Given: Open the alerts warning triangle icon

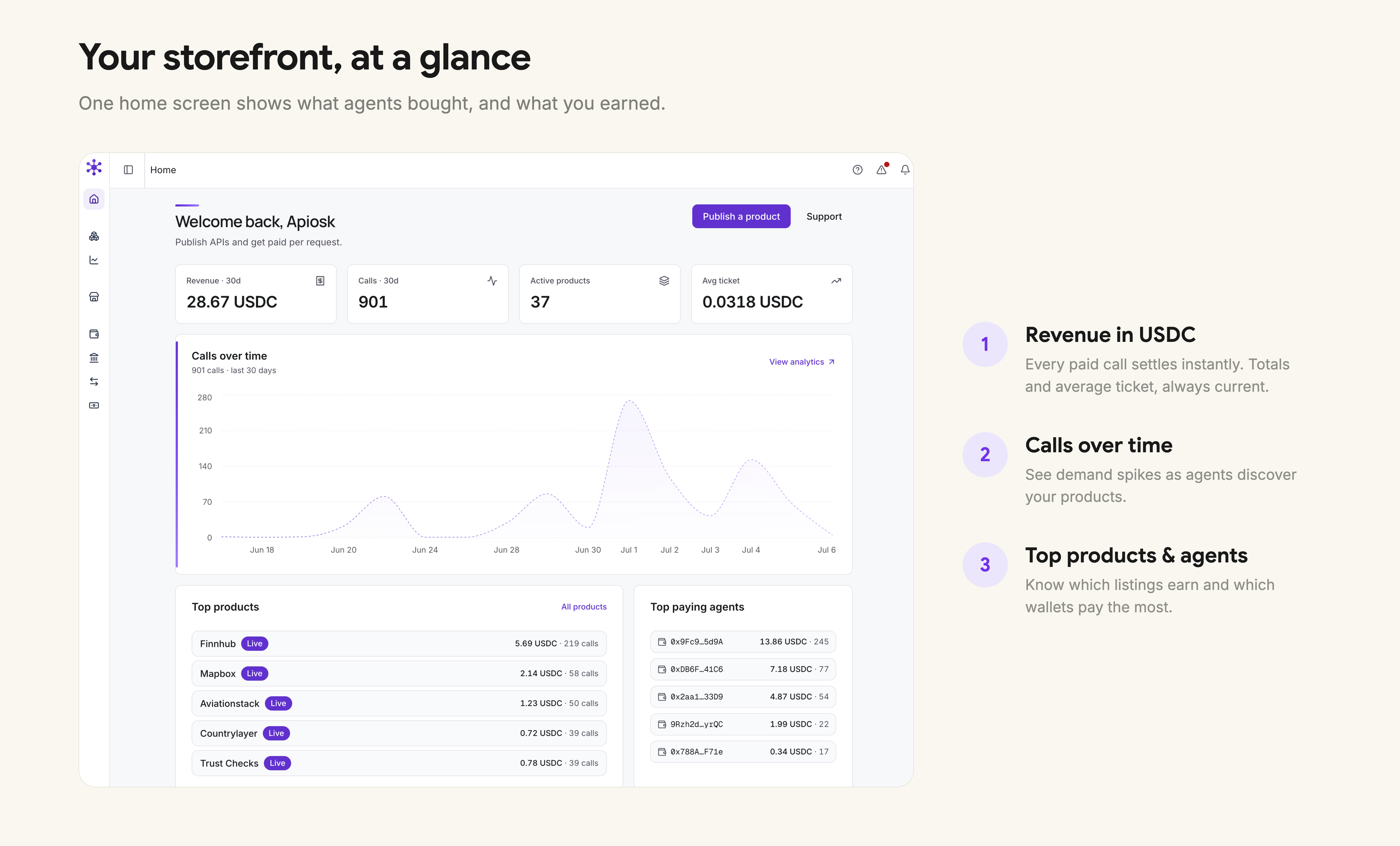Looking at the screenshot, I should point(882,169).
